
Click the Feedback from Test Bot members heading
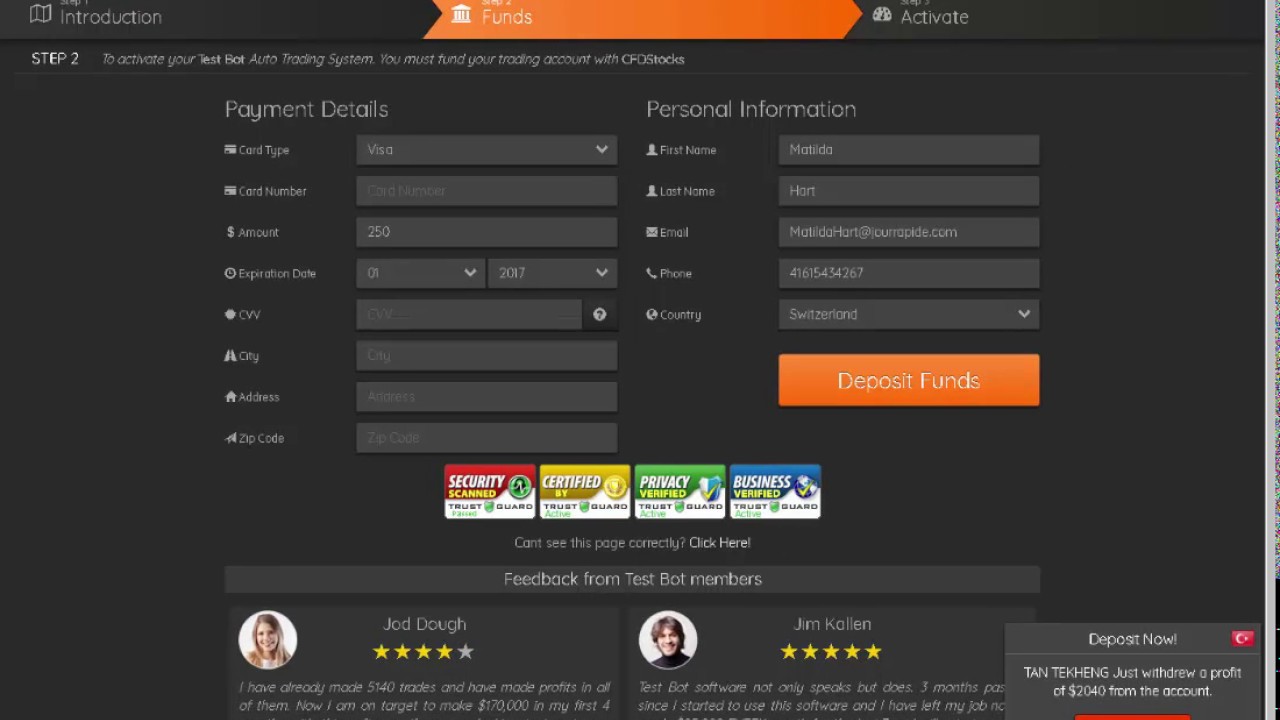(633, 579)
